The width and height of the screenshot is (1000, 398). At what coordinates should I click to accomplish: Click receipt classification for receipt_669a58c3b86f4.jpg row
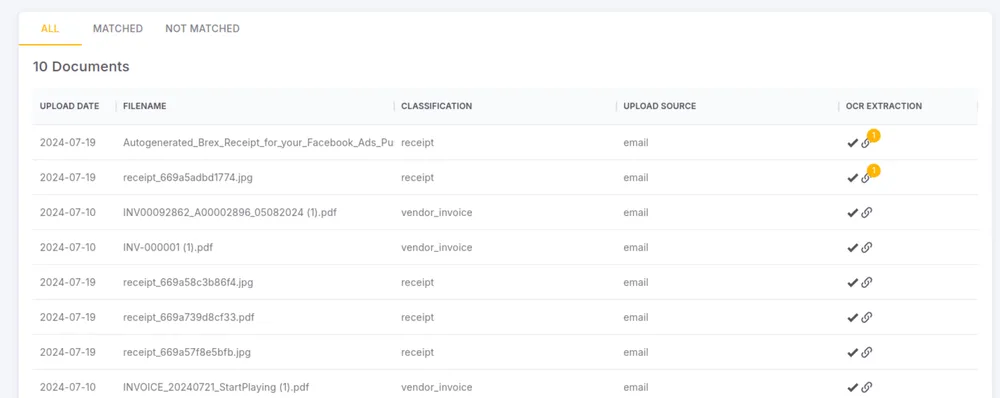[x=418, y=283]
